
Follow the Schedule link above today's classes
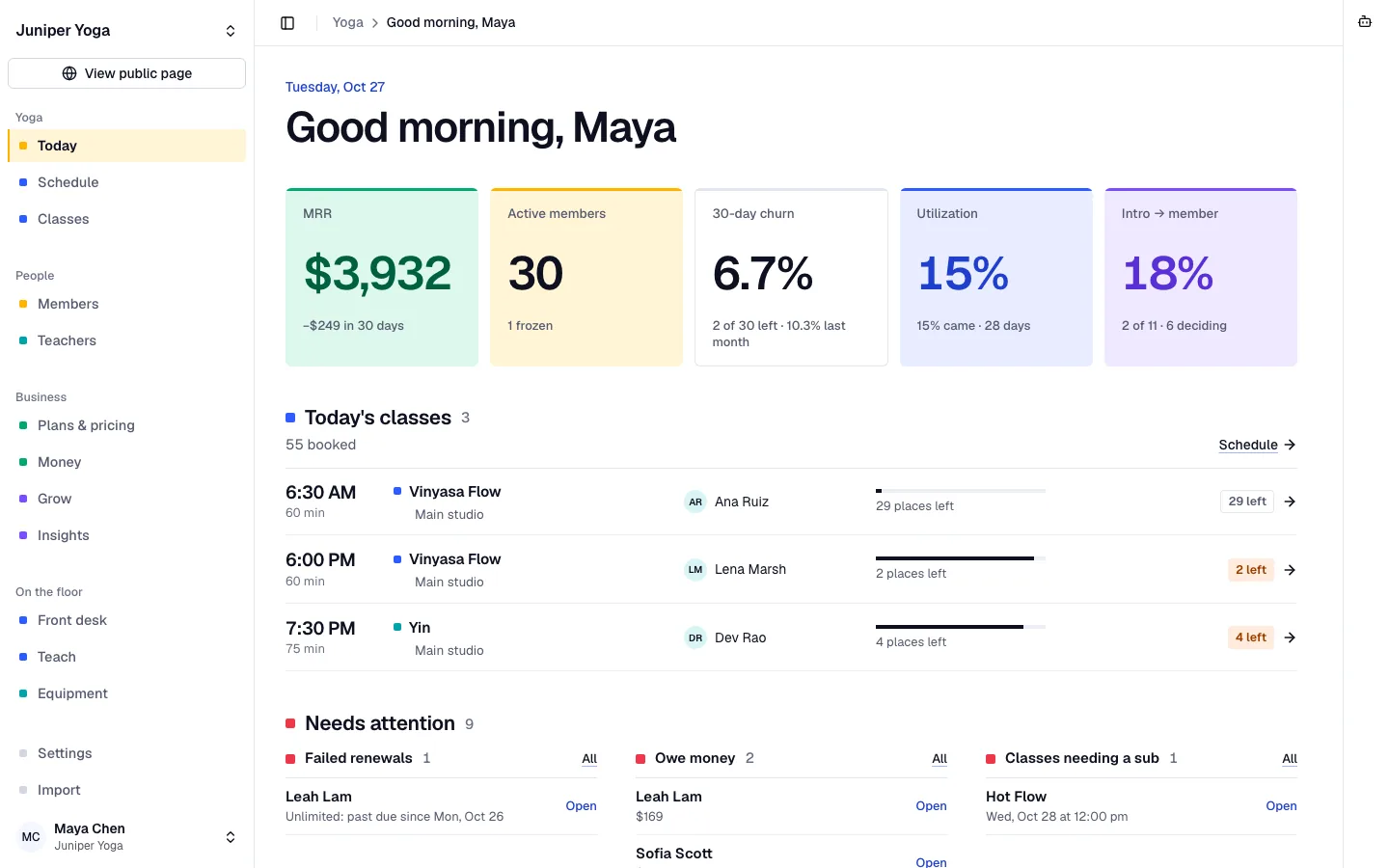pyautogui.click(x=1257, y=445)
